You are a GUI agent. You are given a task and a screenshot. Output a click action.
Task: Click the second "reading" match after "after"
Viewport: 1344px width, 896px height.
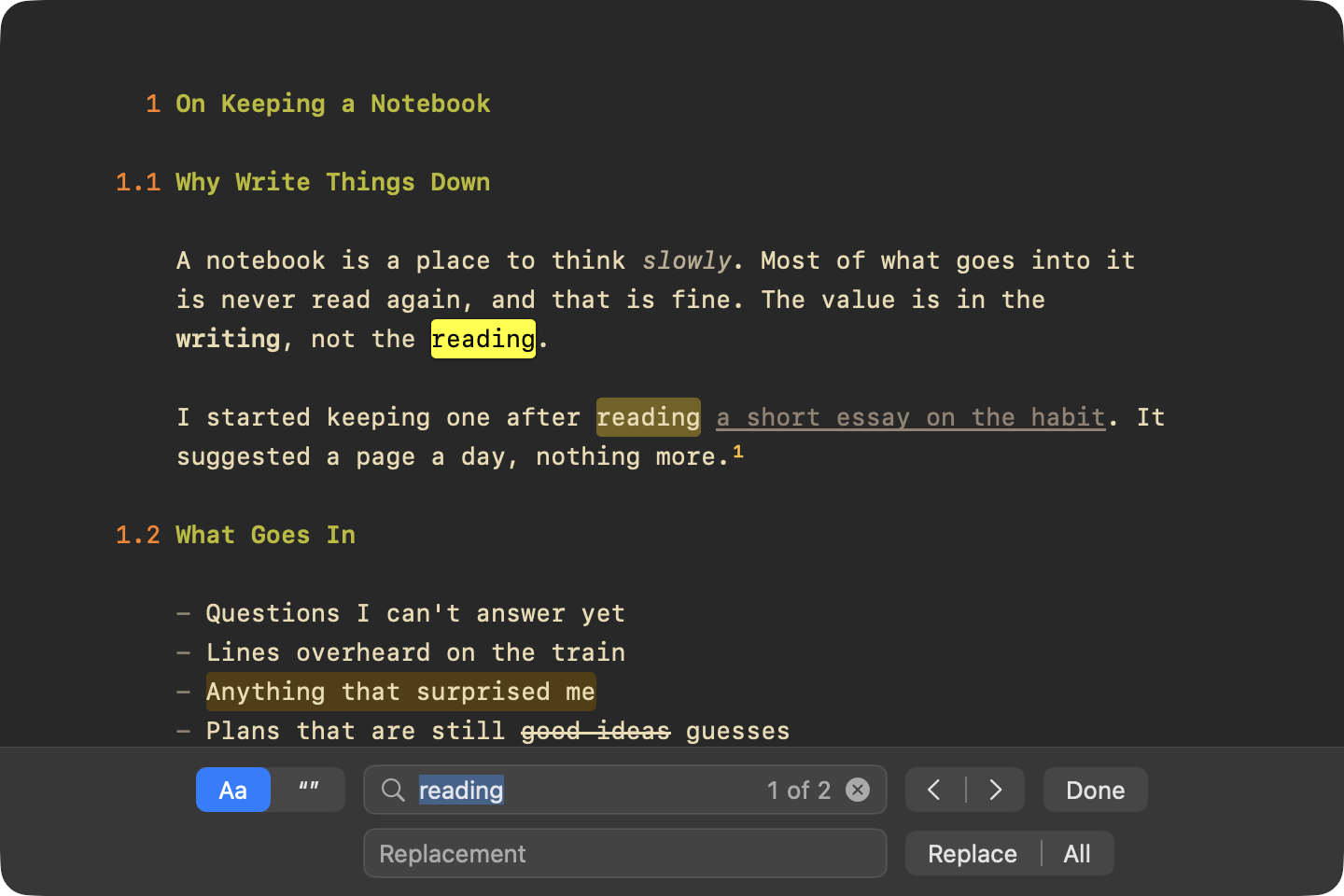click(x=649, y=417)
